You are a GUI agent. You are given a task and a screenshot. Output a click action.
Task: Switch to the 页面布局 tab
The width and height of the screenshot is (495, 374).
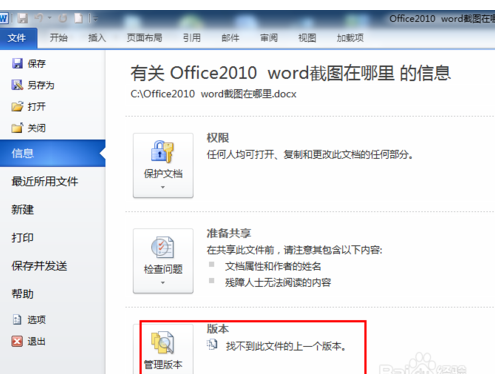(144, 38)
